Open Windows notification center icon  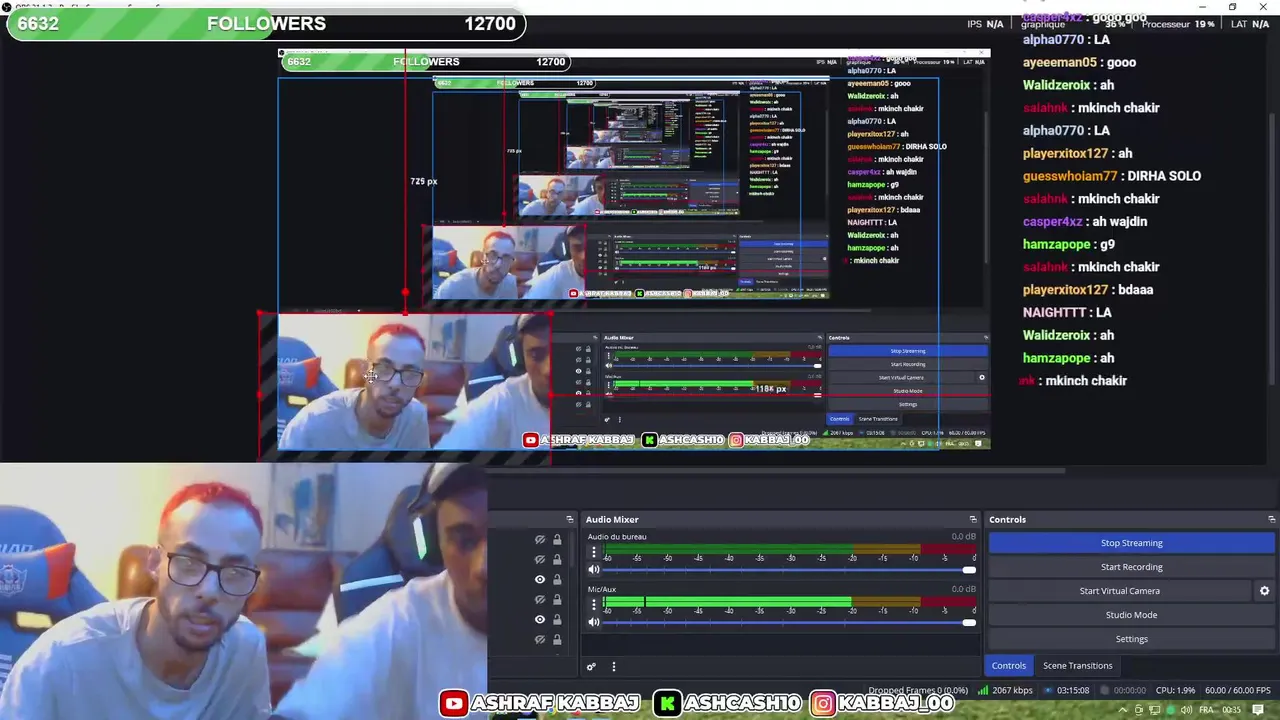click(1258, 710)
